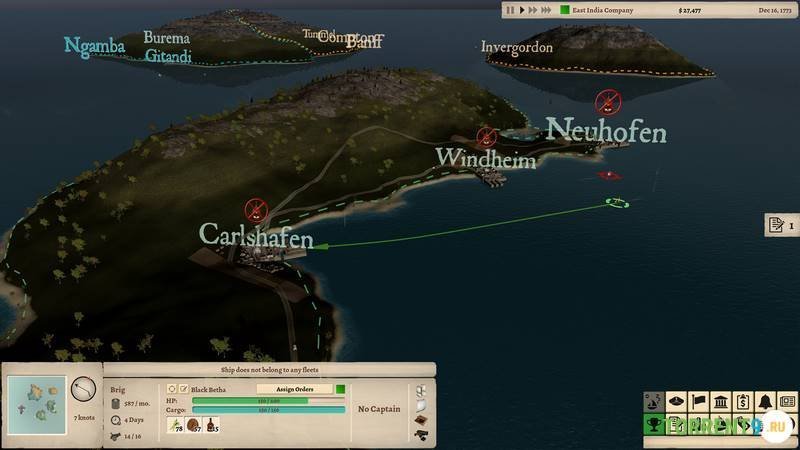Click the green trophy icon
Viewport: 800px width, 450px height.
click(655, 425)
